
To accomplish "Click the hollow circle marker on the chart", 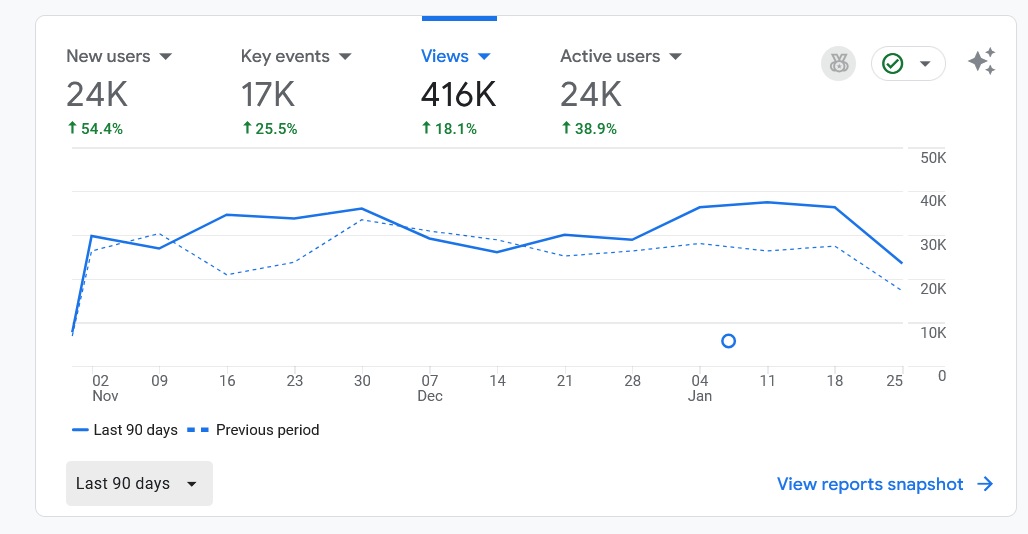I will 728,341.
